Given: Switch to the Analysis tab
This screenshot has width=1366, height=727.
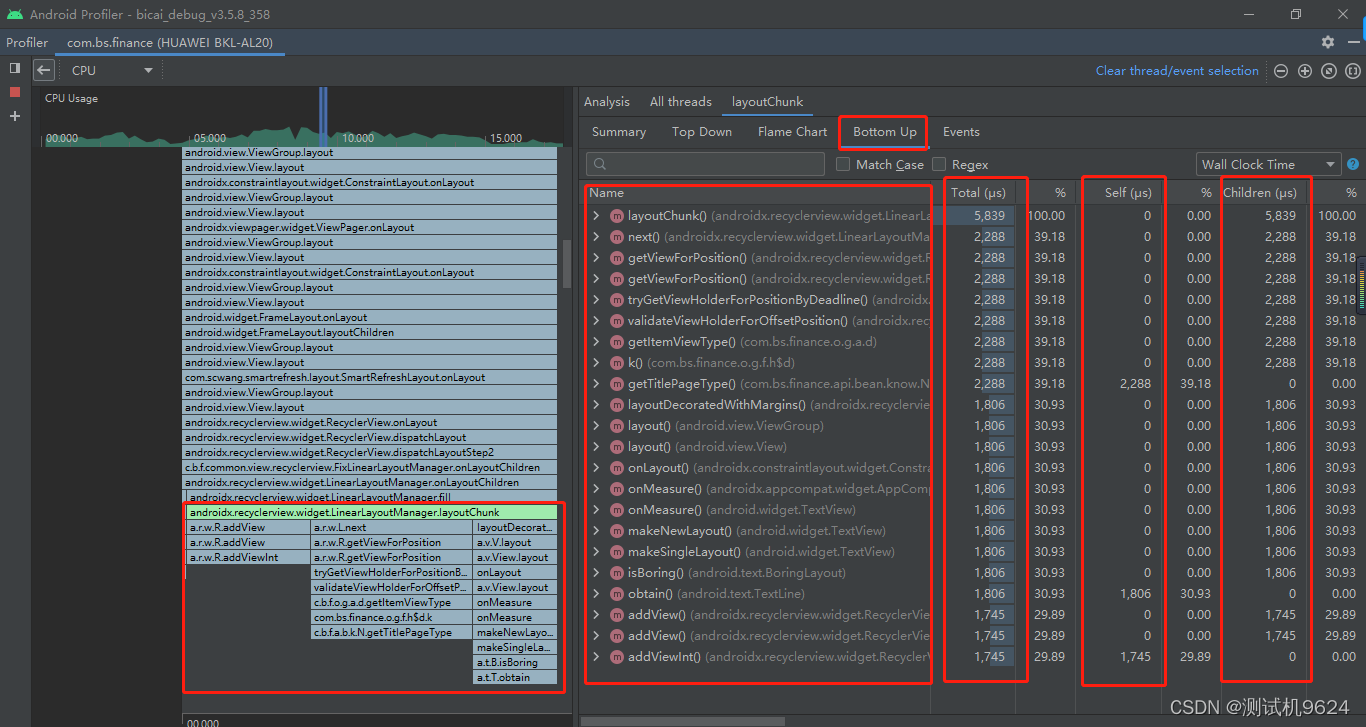Looking at the screenshot, I should pyautogui.click(x=607, y=102).
